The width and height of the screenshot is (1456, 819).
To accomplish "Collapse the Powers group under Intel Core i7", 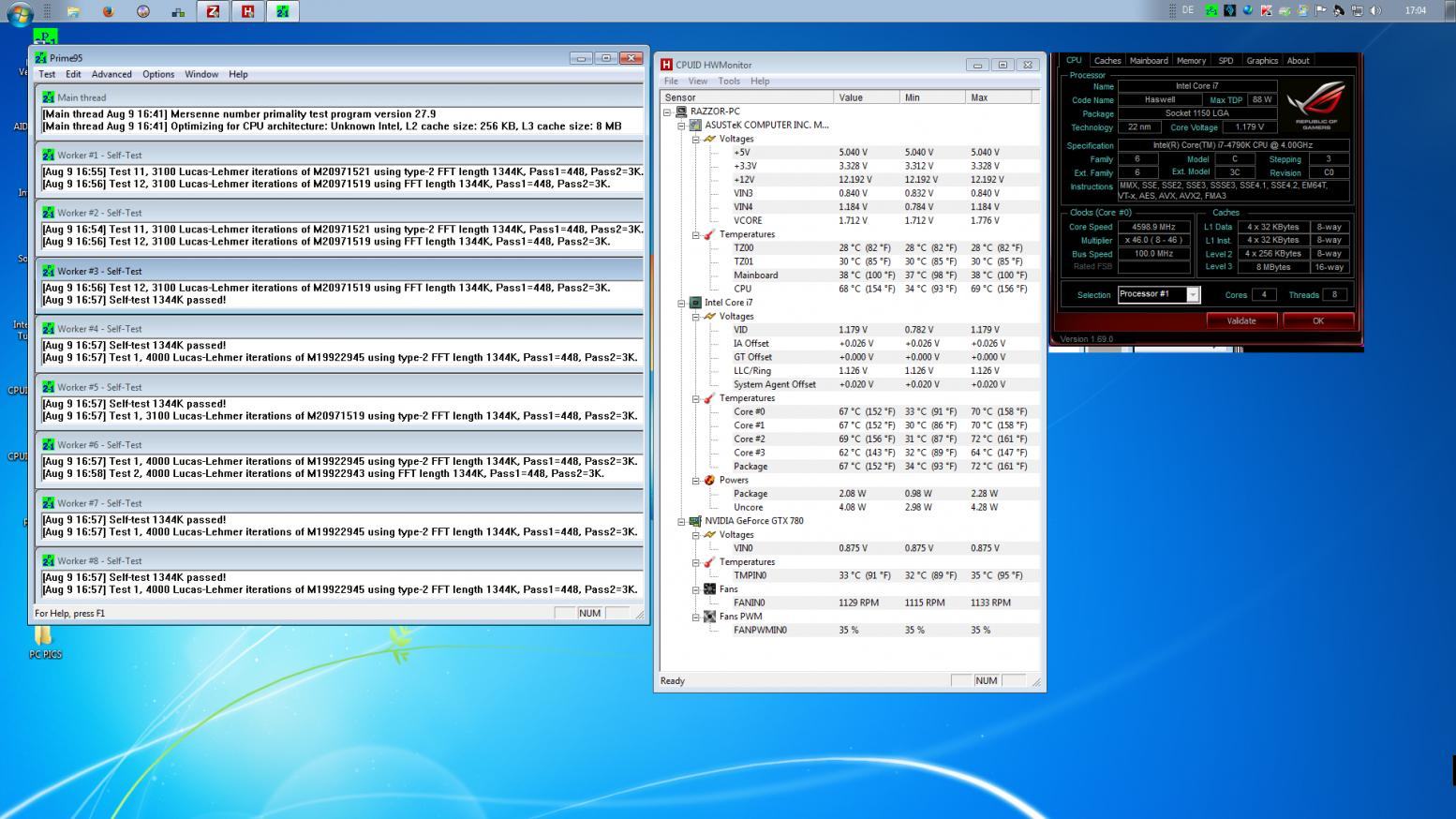I will click(x=696, y=480).
